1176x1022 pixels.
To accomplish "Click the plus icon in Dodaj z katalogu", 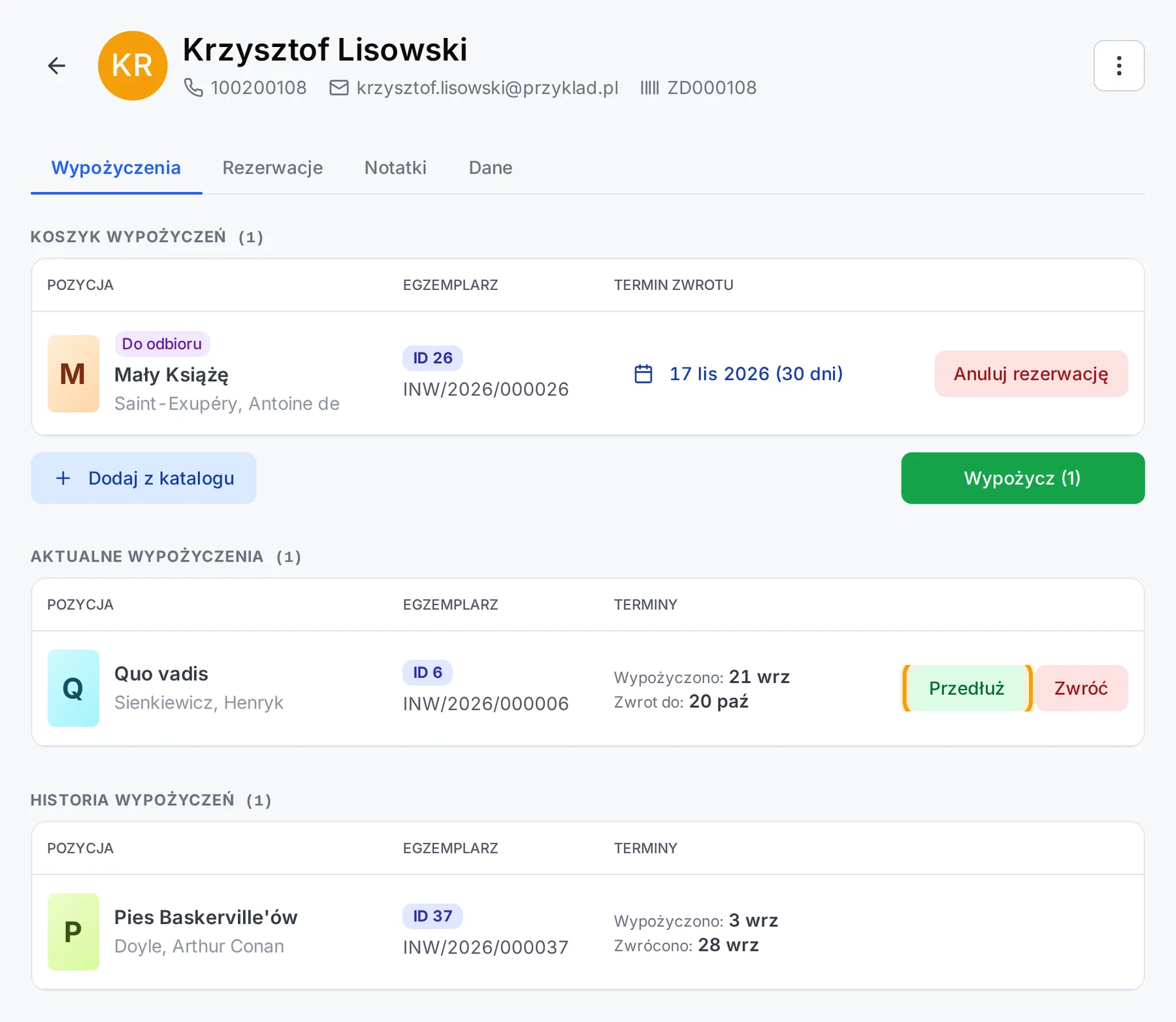I will tap(63, 478).
